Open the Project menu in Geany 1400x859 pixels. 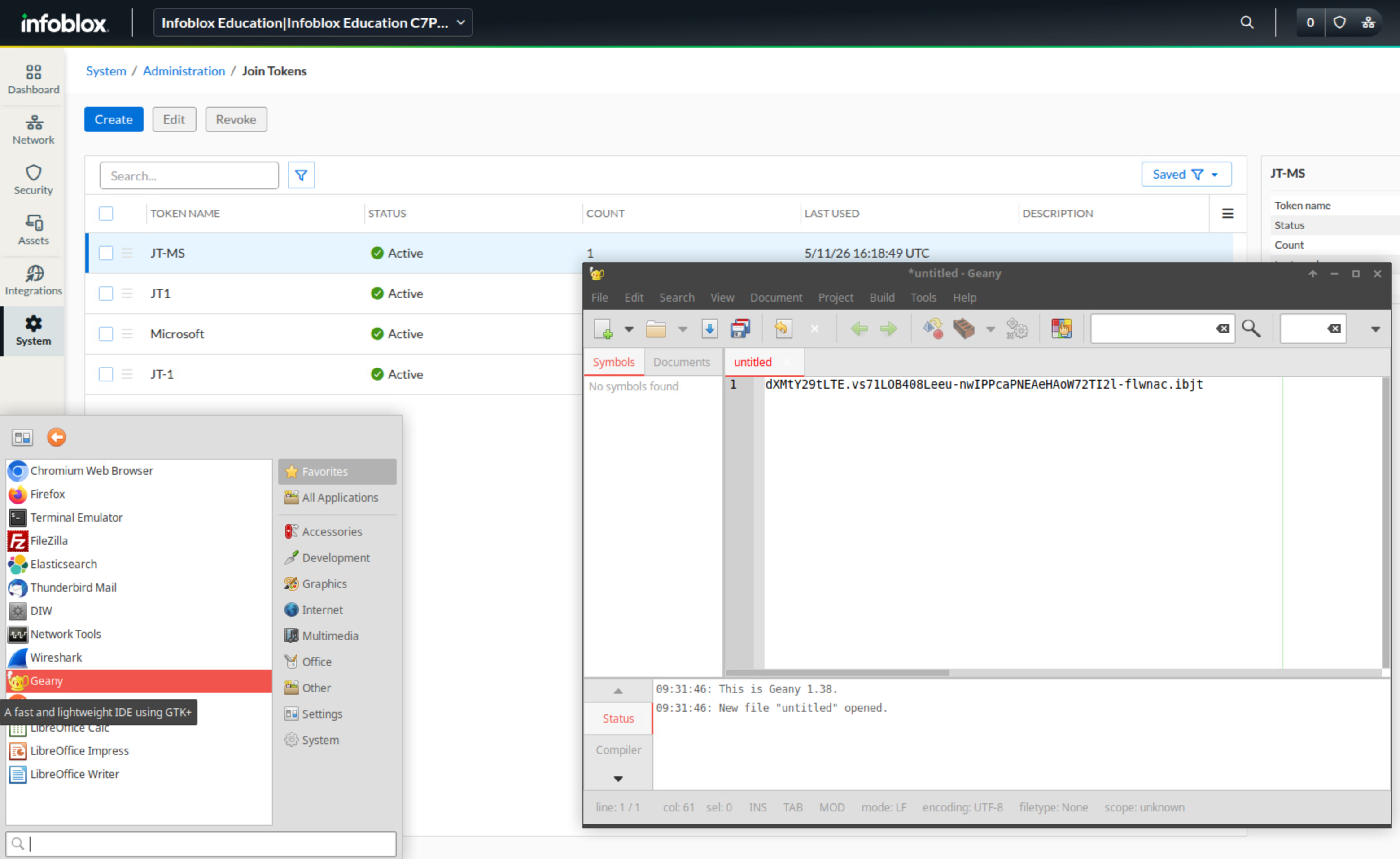(836, 298)
